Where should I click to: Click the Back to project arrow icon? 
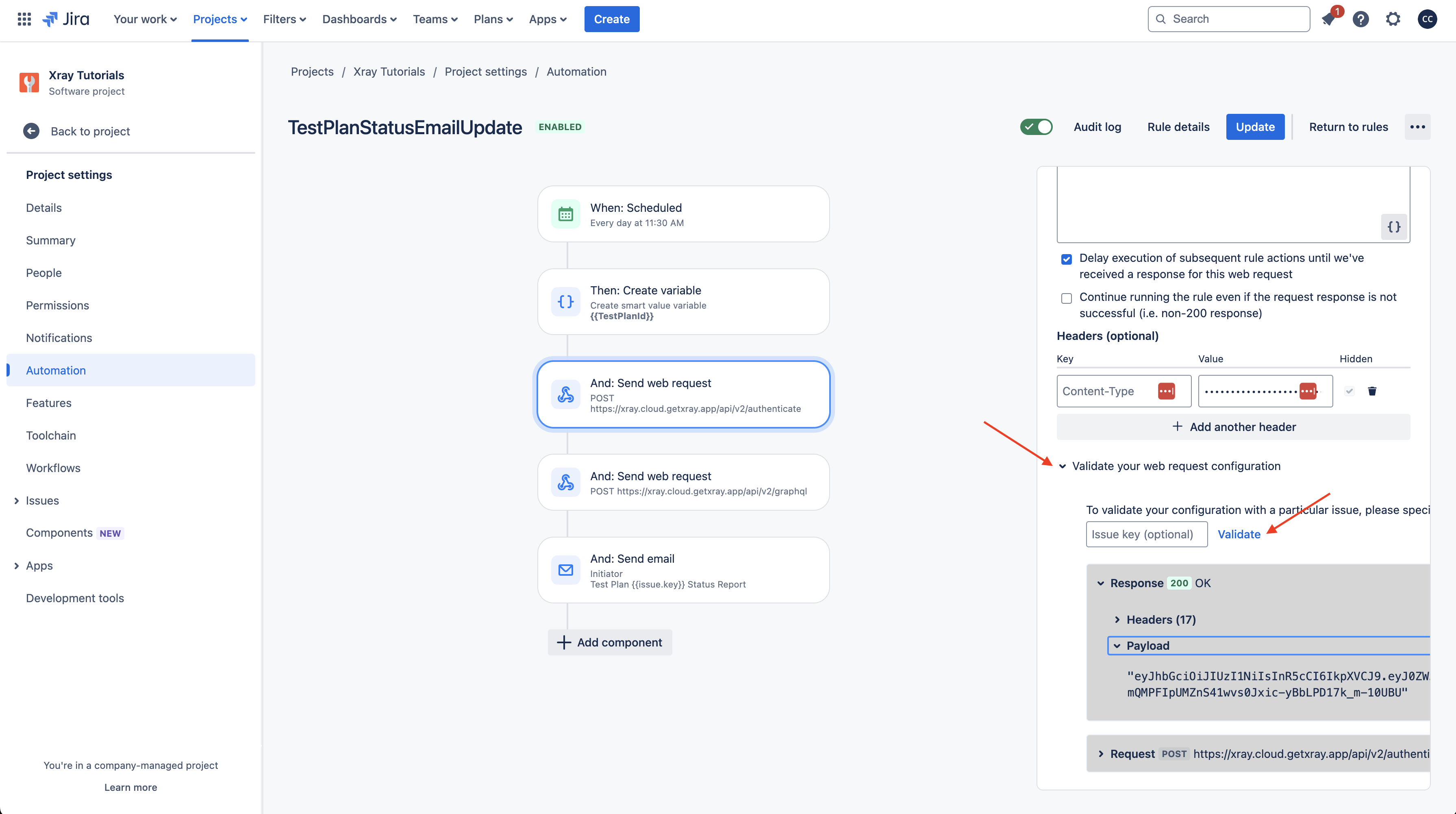point(31,131)
